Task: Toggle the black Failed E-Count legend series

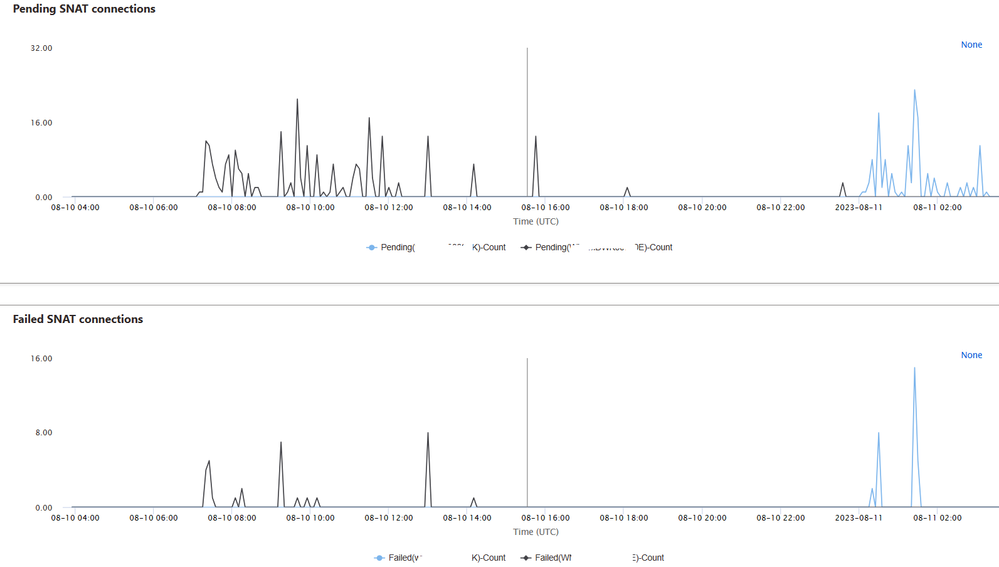Action: pyautogui.click(x=593, y=557)
